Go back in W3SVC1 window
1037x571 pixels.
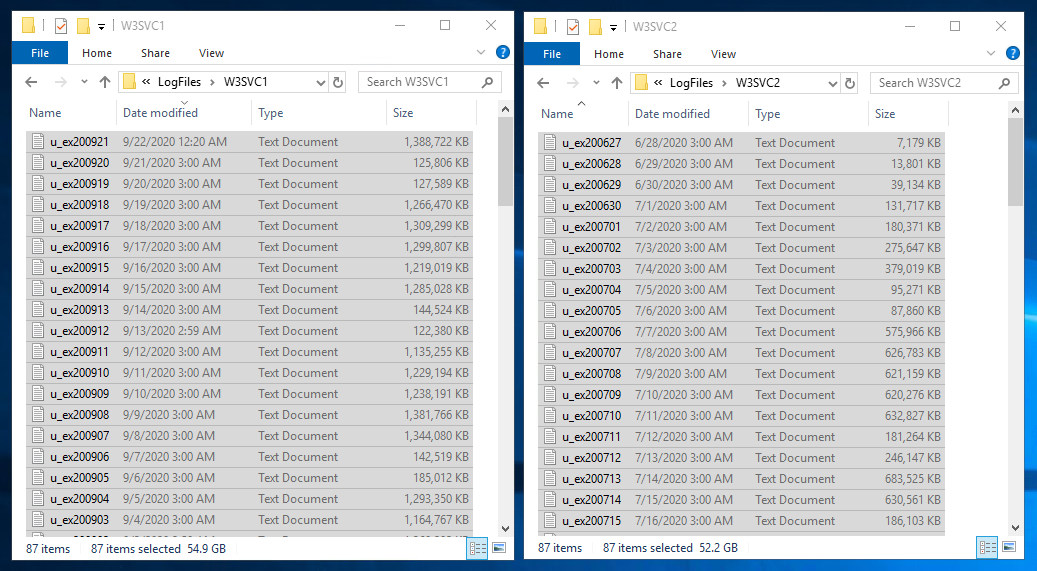point(31,82)
